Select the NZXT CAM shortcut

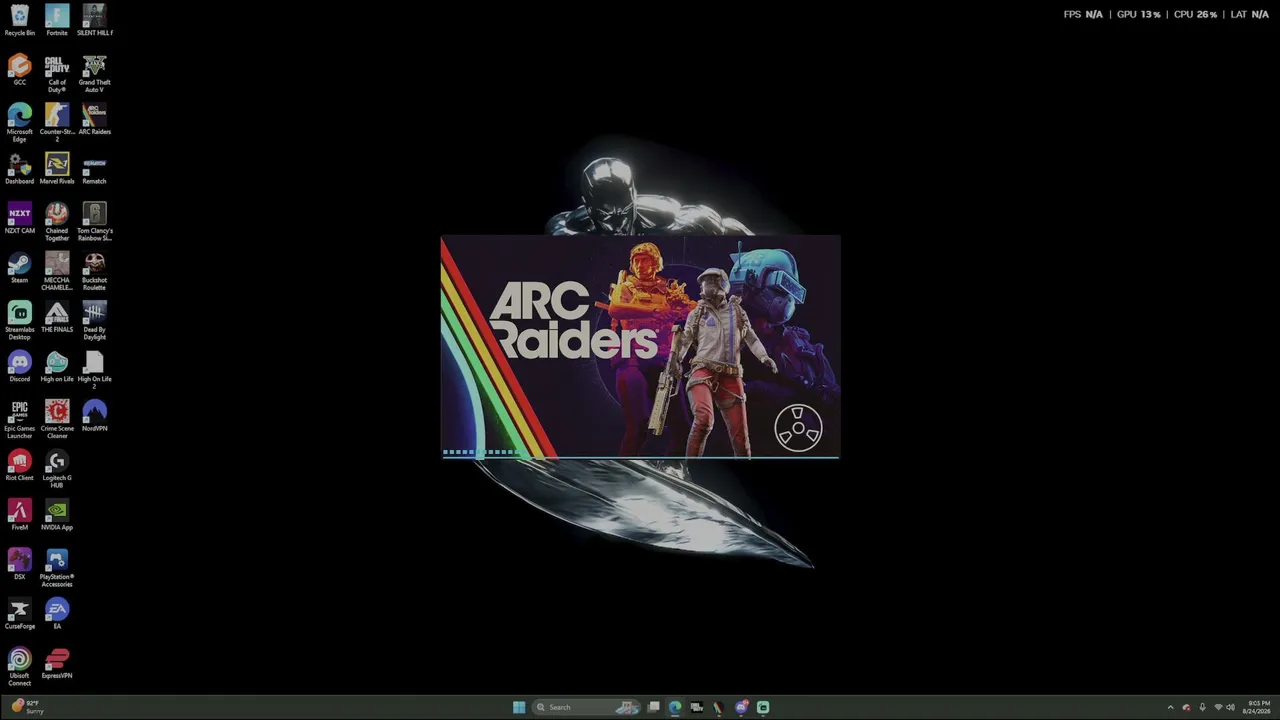(19, 218)
